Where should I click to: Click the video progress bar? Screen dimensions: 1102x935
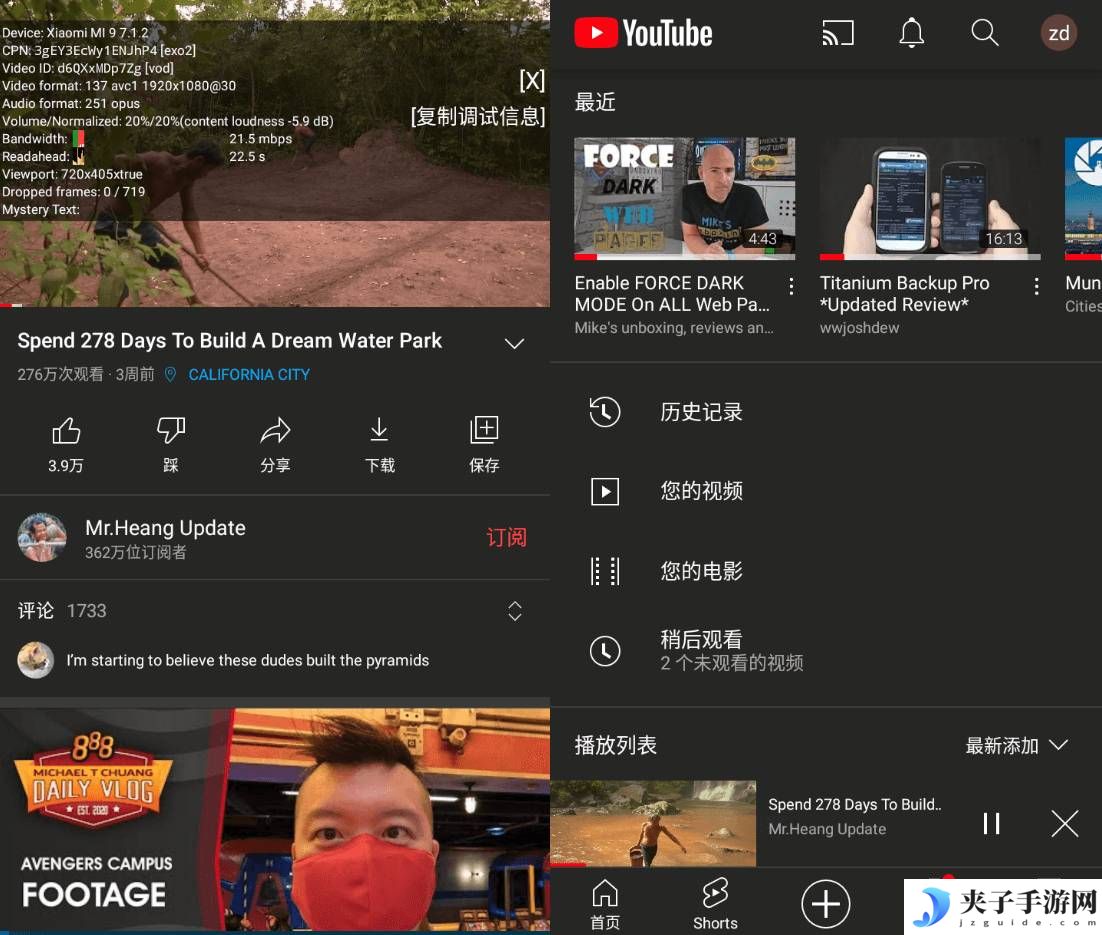275,305
